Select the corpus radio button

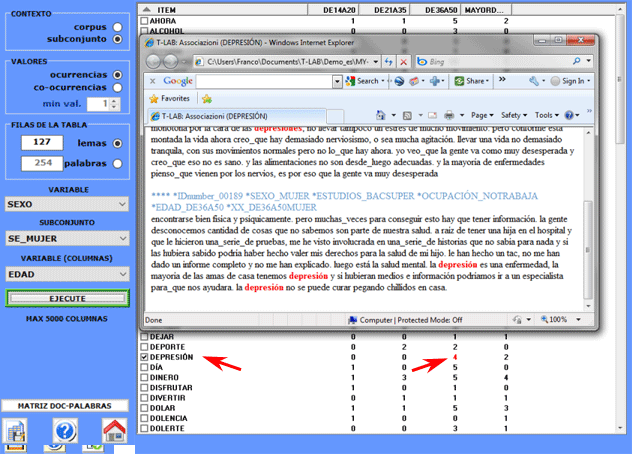(117, 27)
